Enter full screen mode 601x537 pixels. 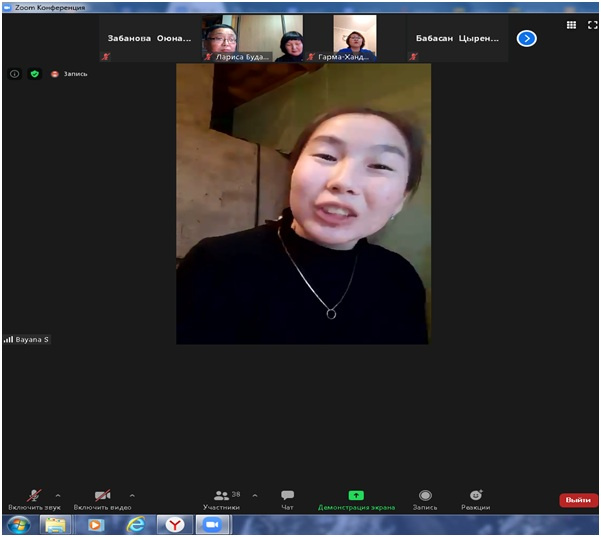(x=591, y=25)
